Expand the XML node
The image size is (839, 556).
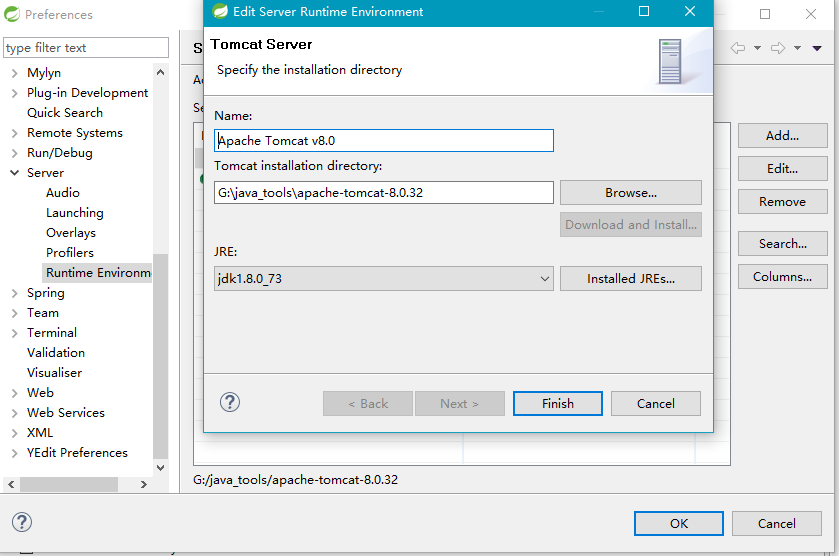(14, 433)
